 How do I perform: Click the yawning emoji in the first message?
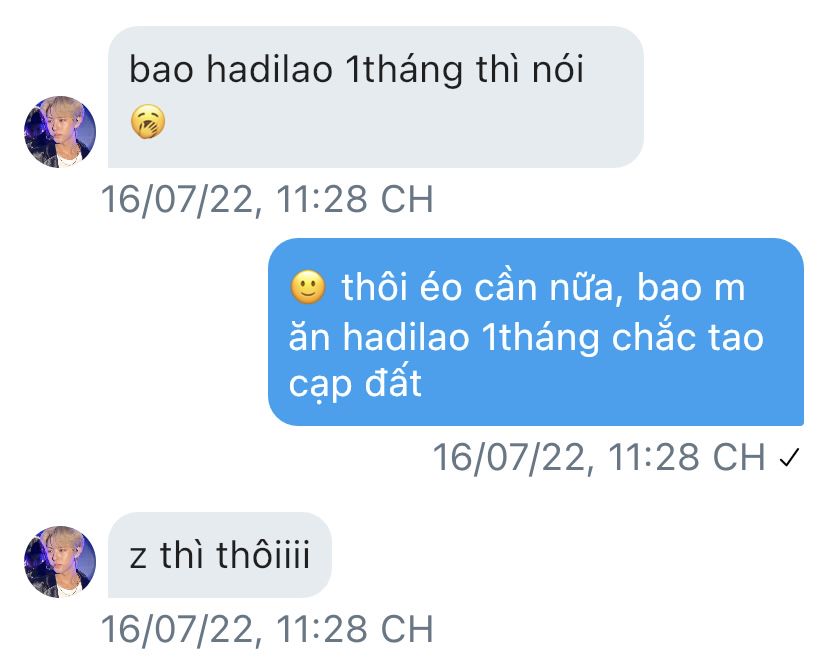(x=148, y=122)
